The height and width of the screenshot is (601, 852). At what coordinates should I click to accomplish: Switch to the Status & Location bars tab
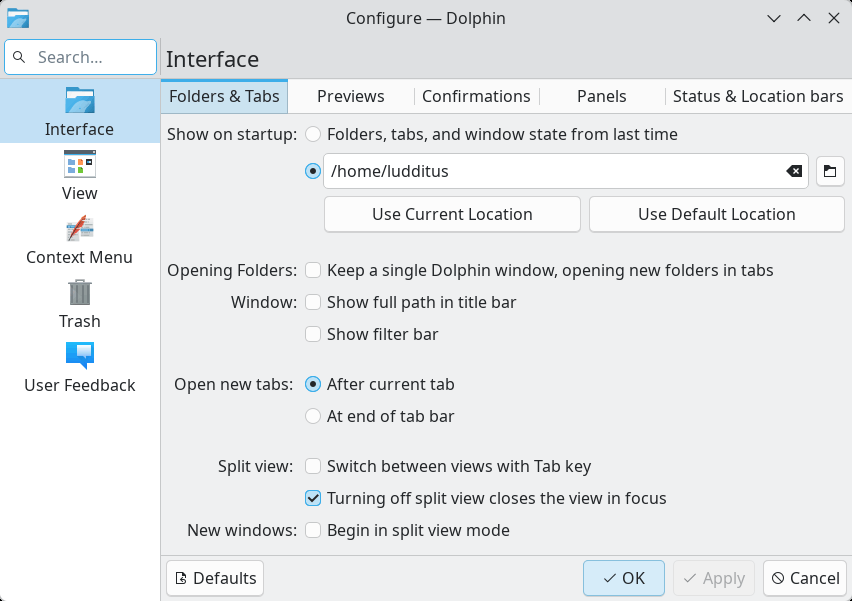(757, 96)
